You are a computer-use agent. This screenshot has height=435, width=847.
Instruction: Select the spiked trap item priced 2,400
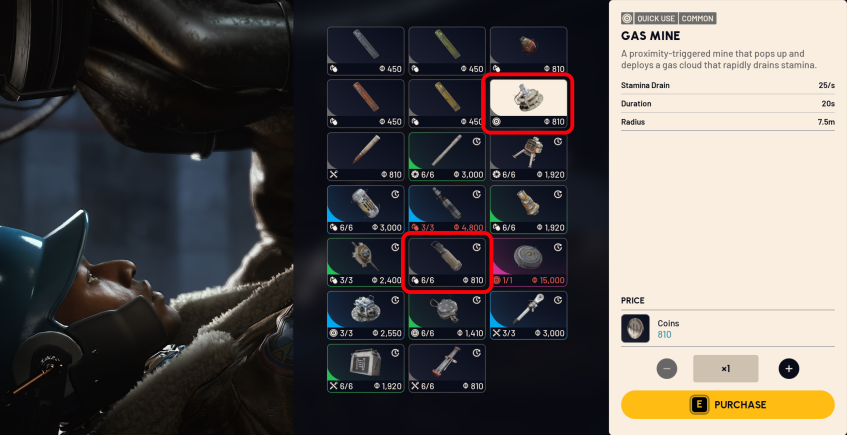coord(366,263)
